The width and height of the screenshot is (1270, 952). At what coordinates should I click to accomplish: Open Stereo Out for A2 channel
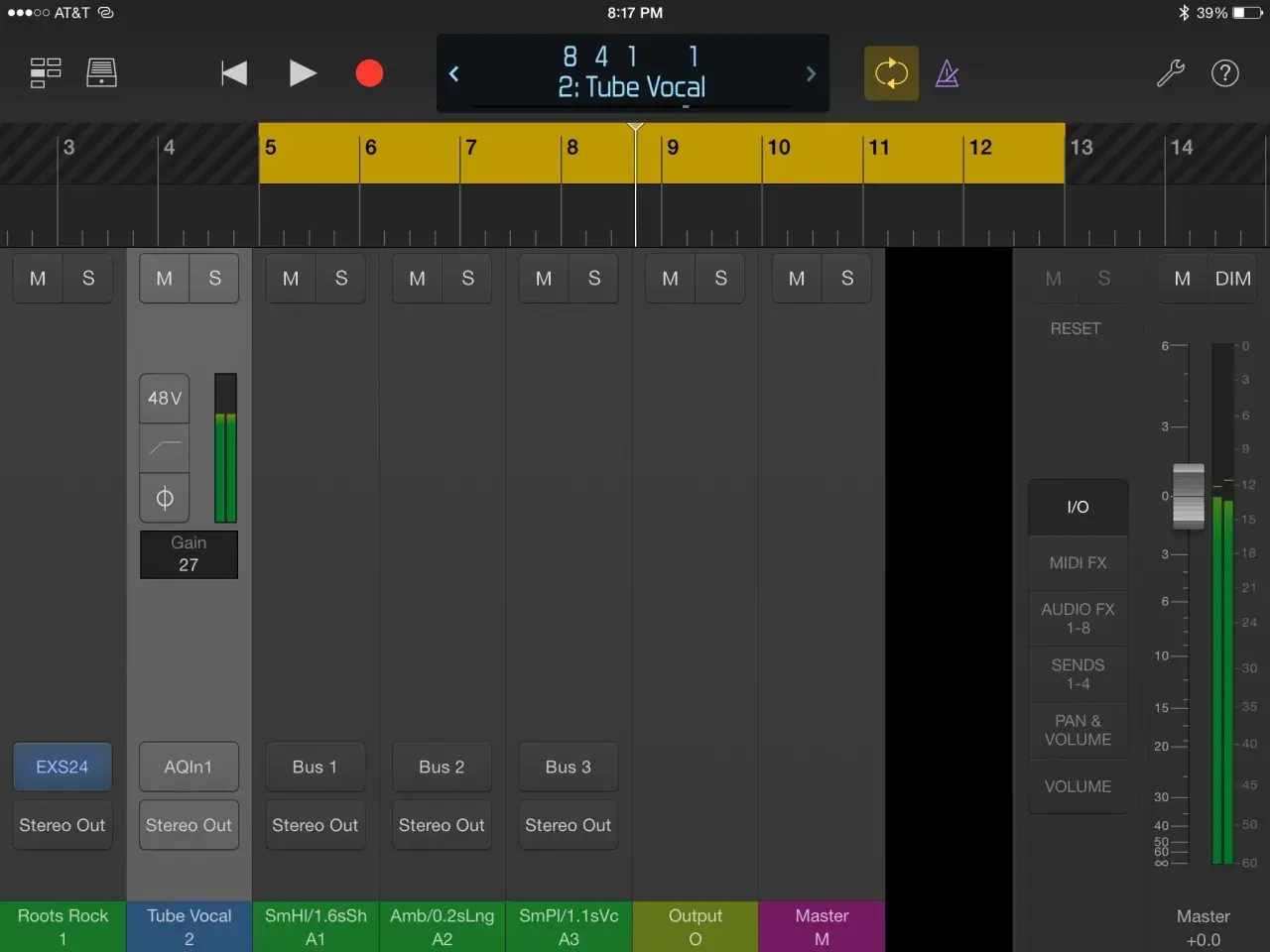point(442,825)
